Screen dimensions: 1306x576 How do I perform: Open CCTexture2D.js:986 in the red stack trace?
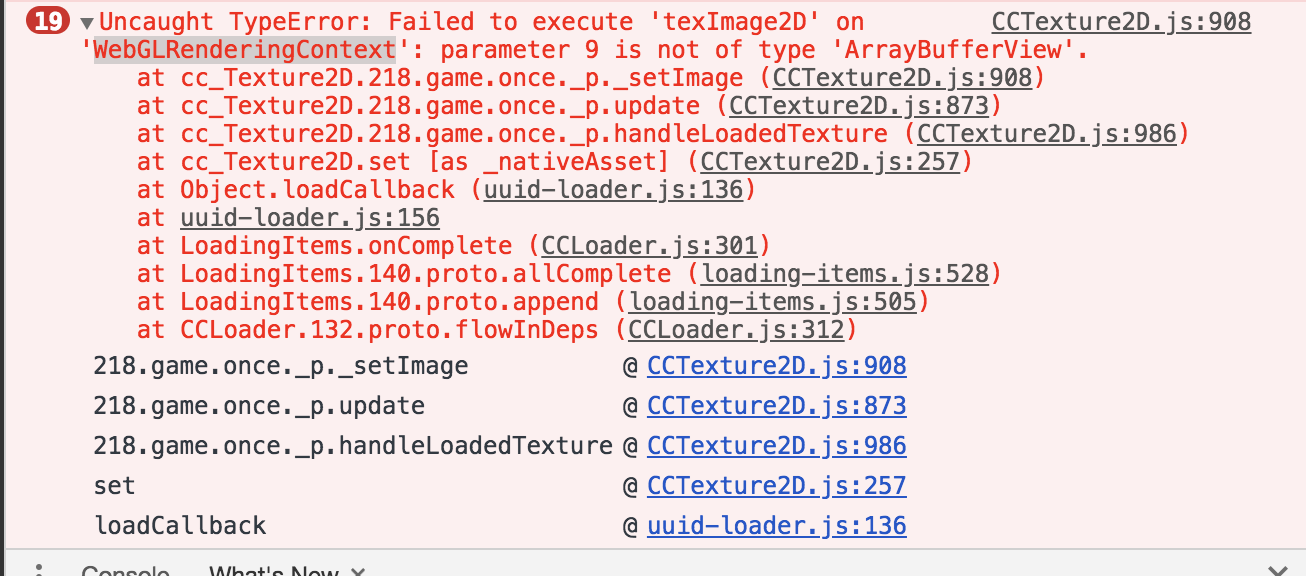tap(1046, 134)
